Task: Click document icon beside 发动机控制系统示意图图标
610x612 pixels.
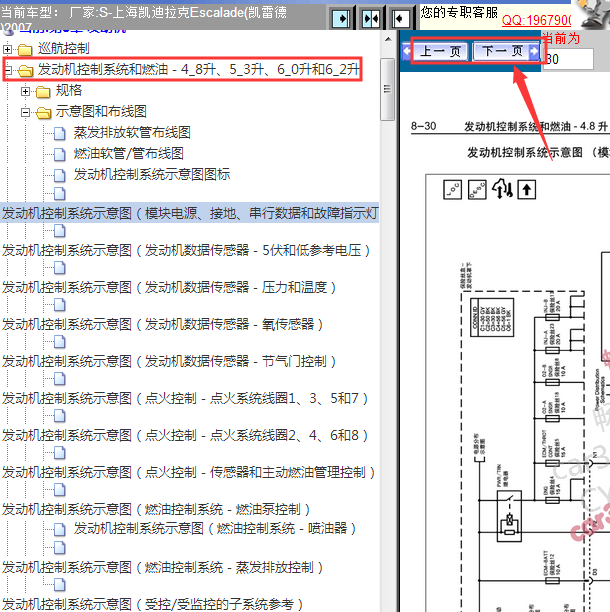Action: tap(59, 175)
